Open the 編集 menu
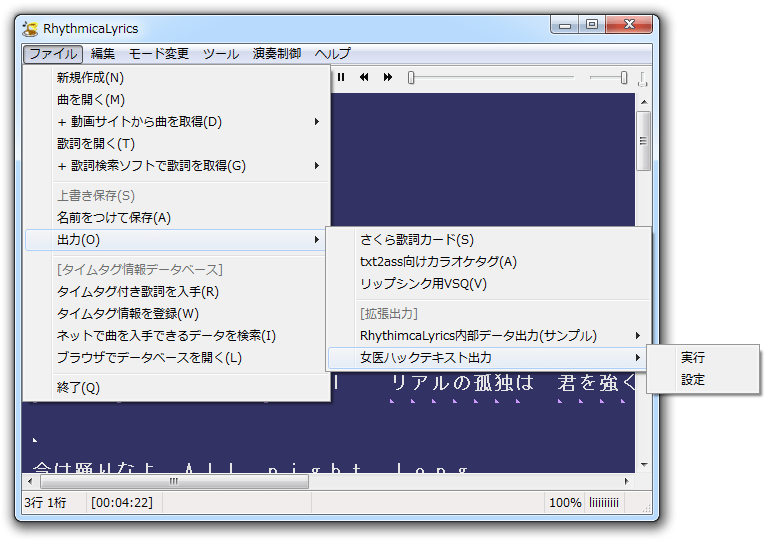The height and width of the screenshot is (540, 765). coord(102,54)
